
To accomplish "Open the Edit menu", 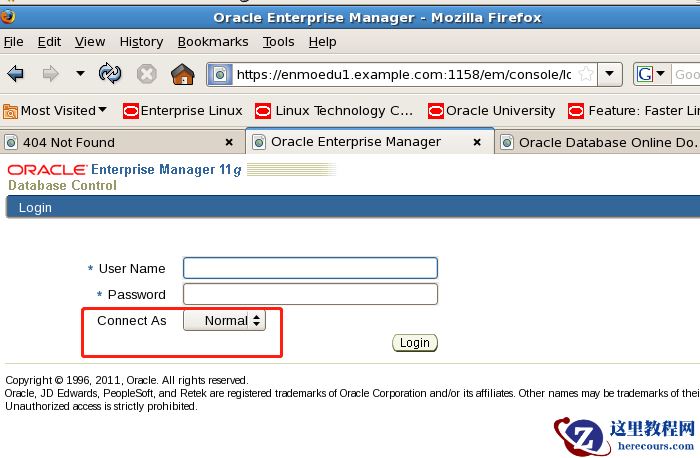I will click(49, 42).
